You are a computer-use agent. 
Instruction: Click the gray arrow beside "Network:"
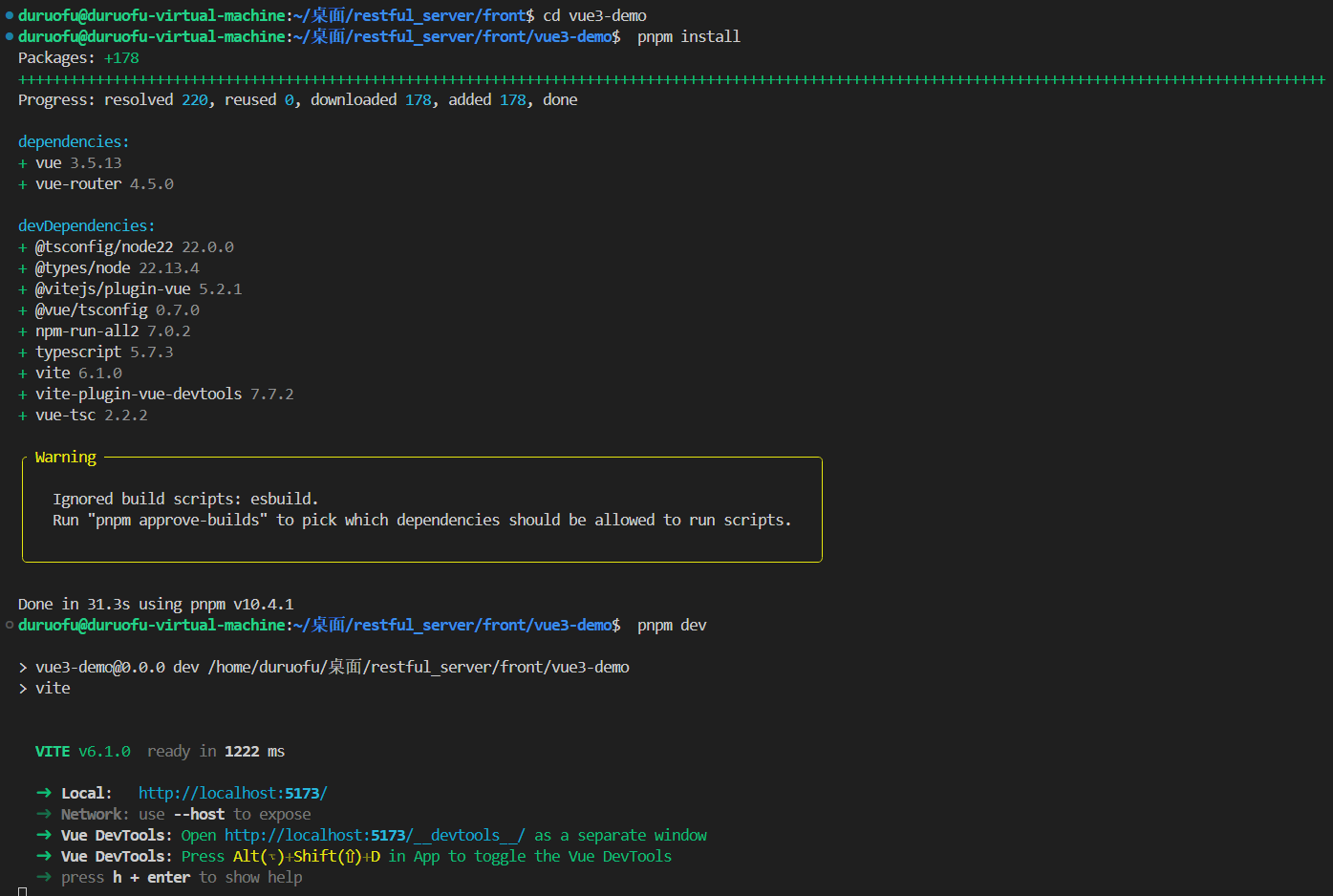[x=44, y=815]
